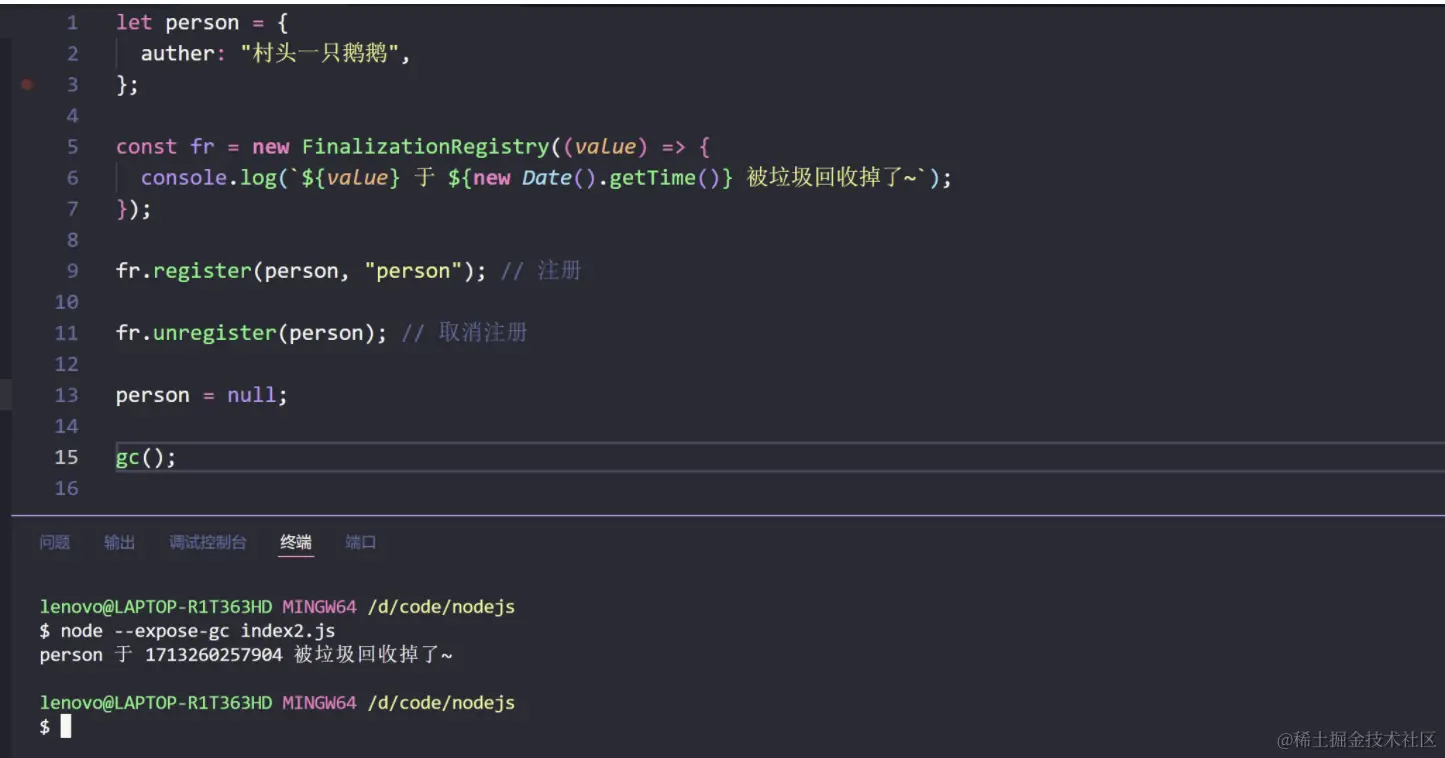Screen dimensions: 1445x758
Task: Click line number 1 in the gutter
Action: pyautogui.click(x=72, y=22)
